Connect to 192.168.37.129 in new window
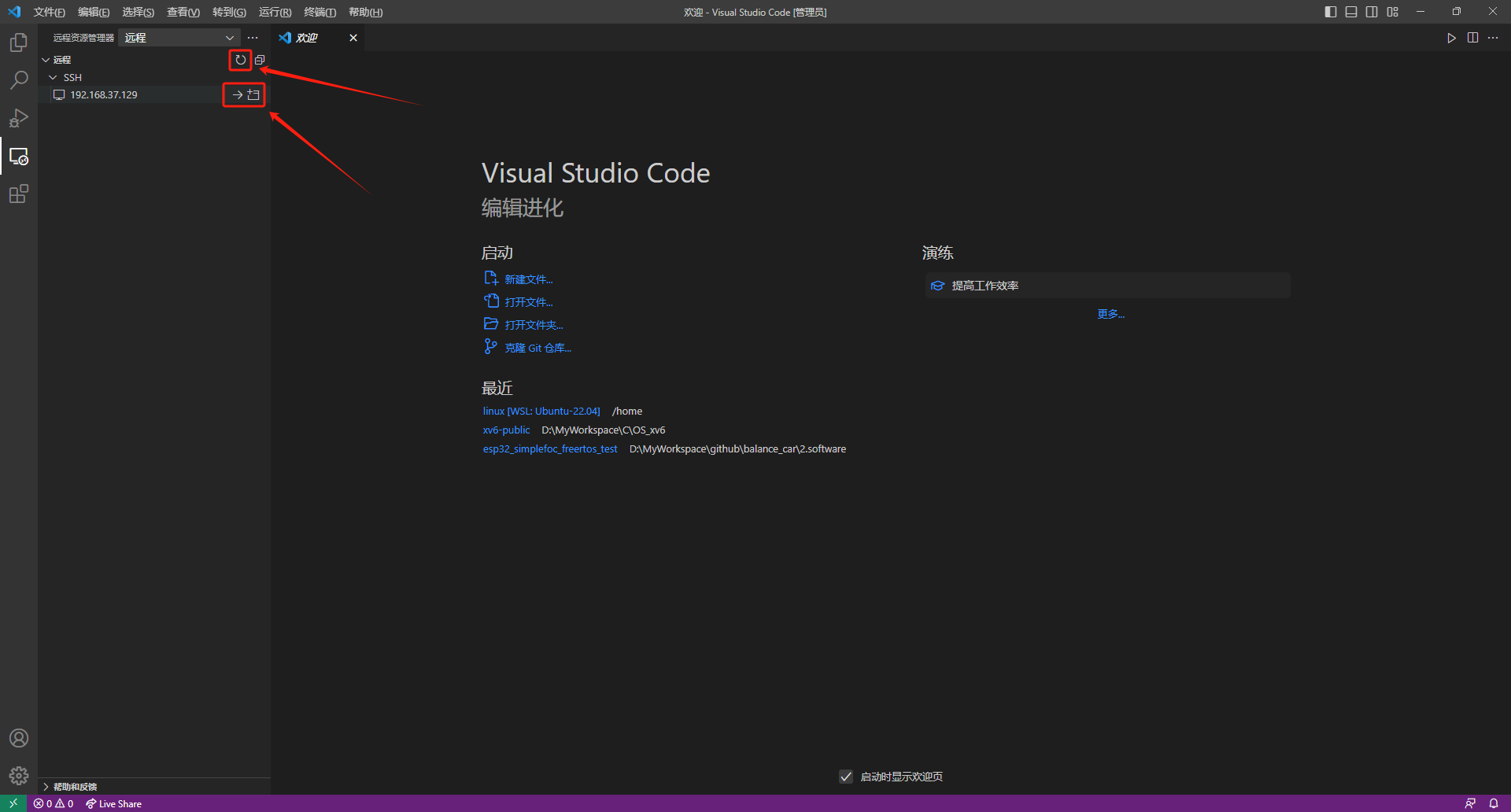 point(253,94)
